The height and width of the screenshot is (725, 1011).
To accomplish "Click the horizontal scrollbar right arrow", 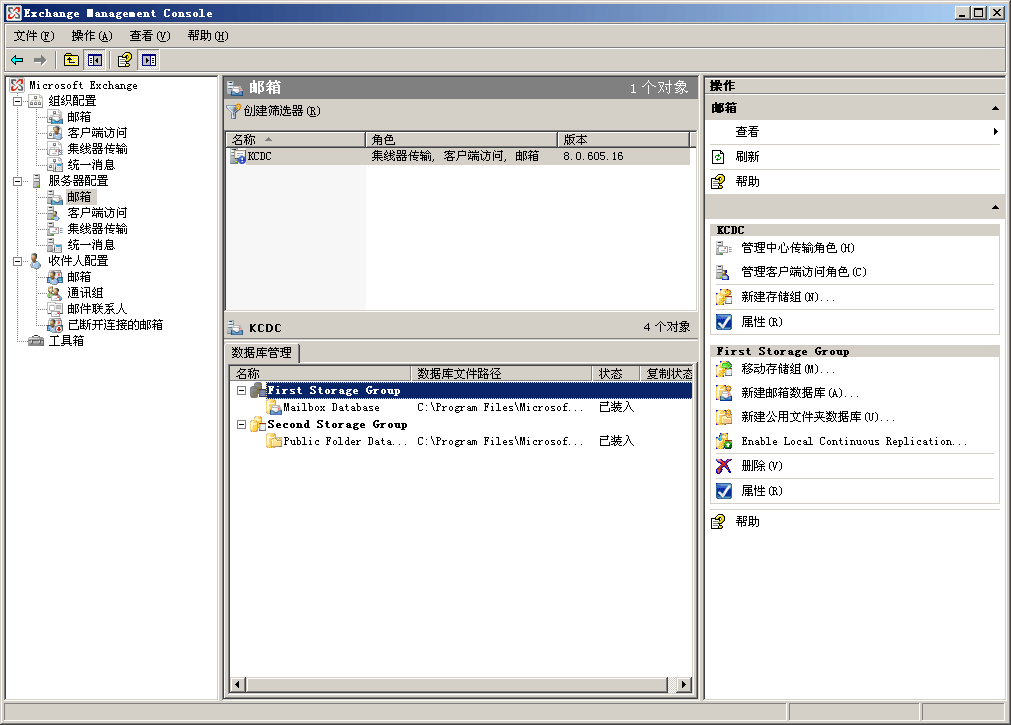I will pos(684,685).
